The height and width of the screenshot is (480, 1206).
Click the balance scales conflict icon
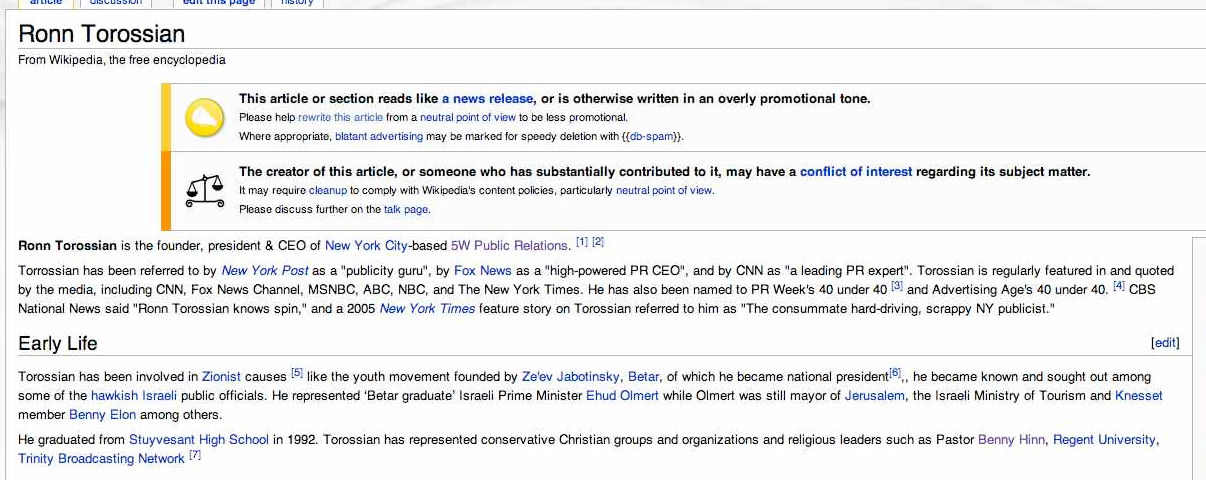[205, 189]
